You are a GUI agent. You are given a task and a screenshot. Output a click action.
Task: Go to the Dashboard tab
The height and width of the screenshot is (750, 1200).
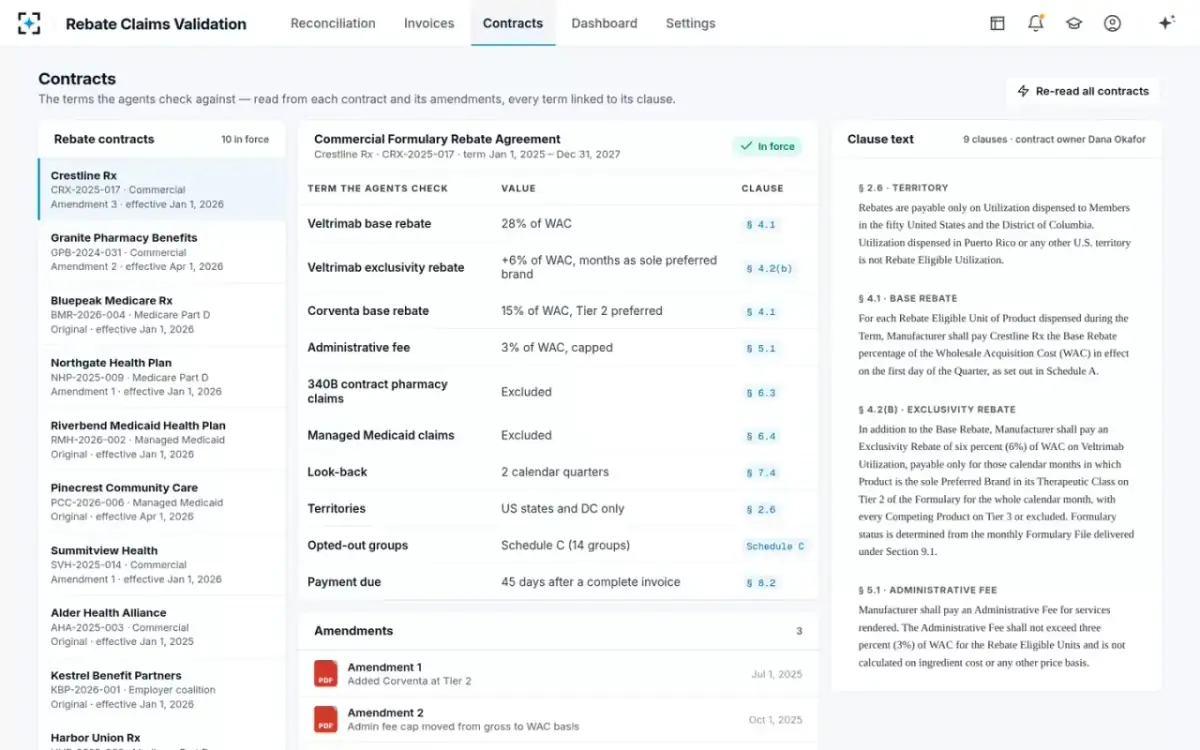click(x=604, y=23)
